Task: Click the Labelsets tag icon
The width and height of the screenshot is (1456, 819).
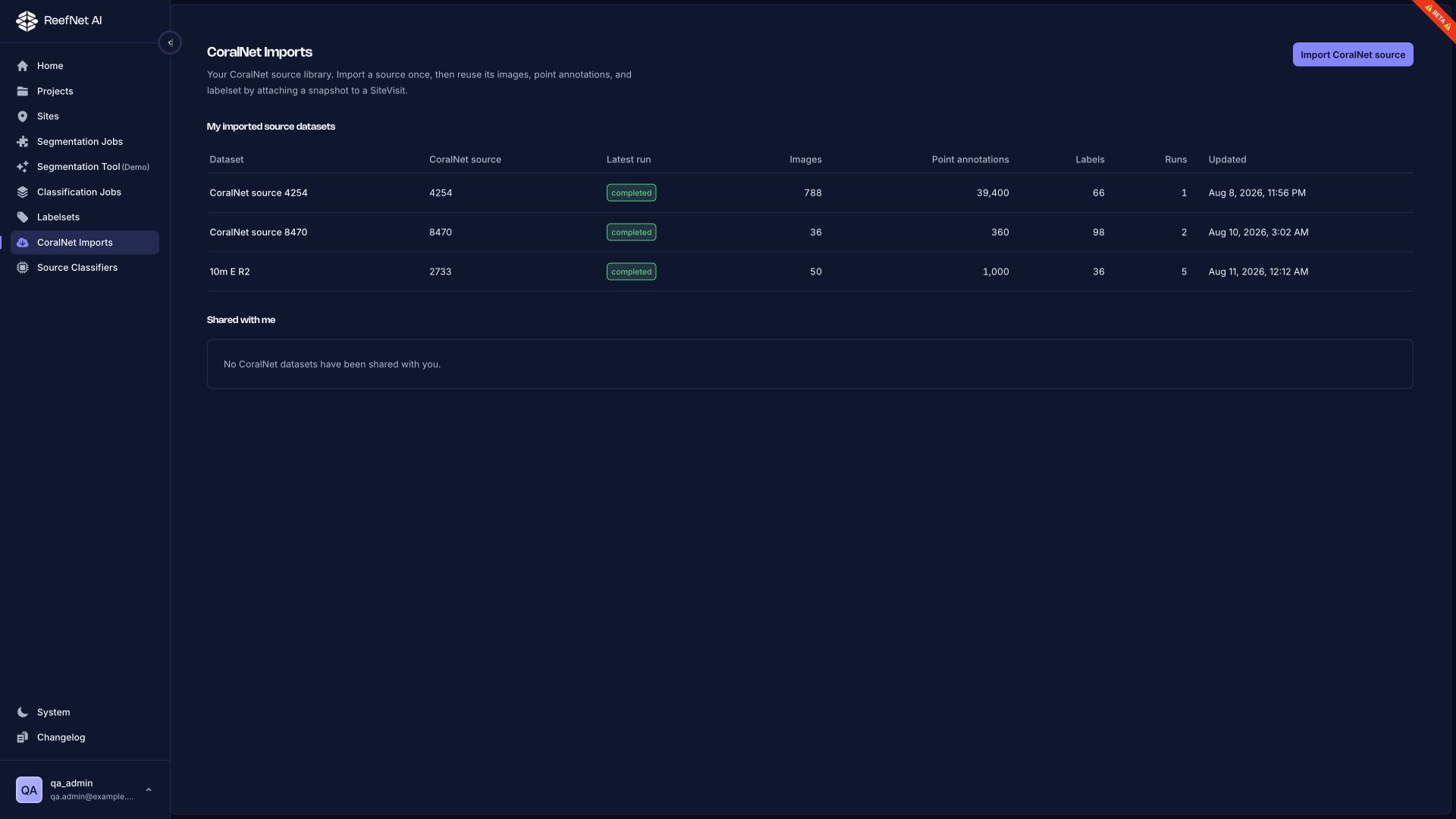Action: coord(23,217)
